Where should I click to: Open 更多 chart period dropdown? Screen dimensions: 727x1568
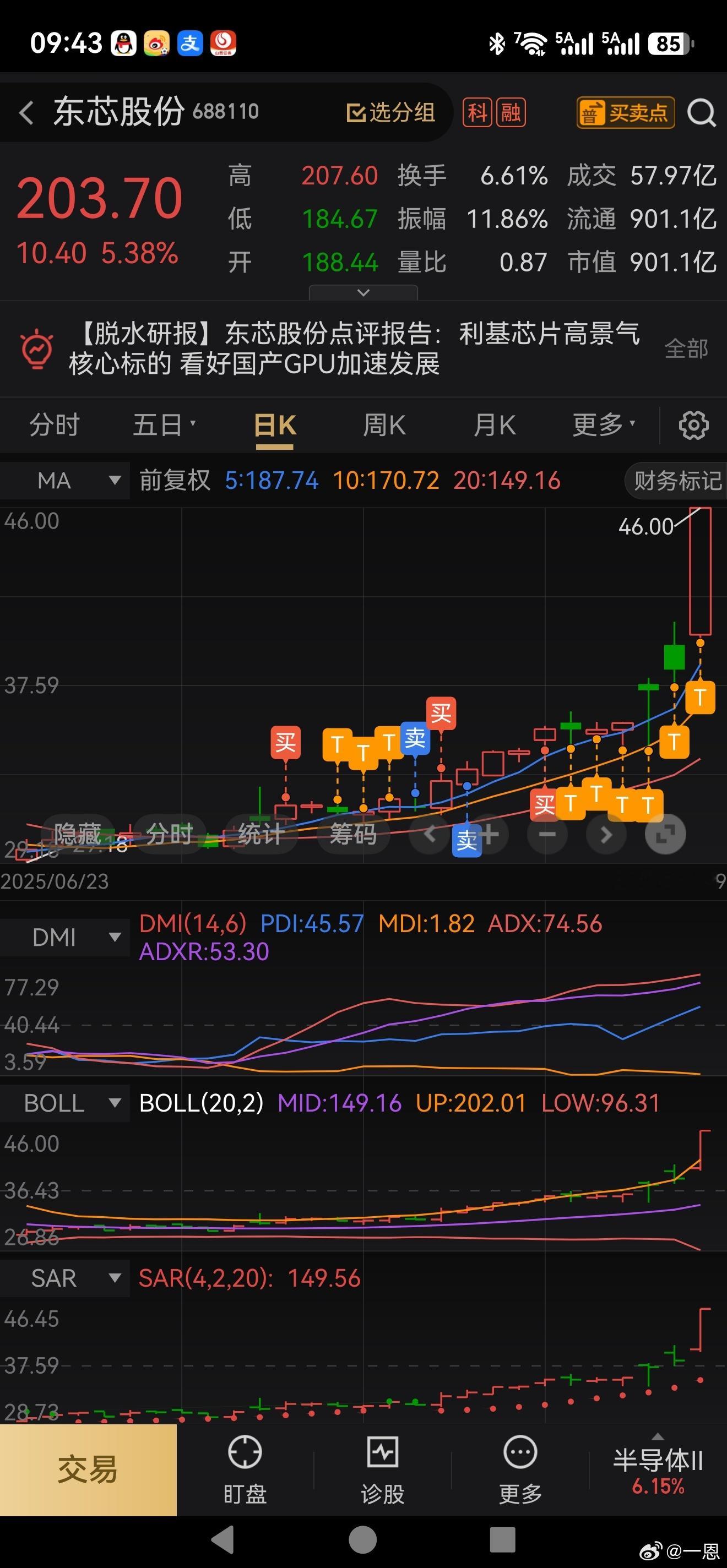(604, 425)
